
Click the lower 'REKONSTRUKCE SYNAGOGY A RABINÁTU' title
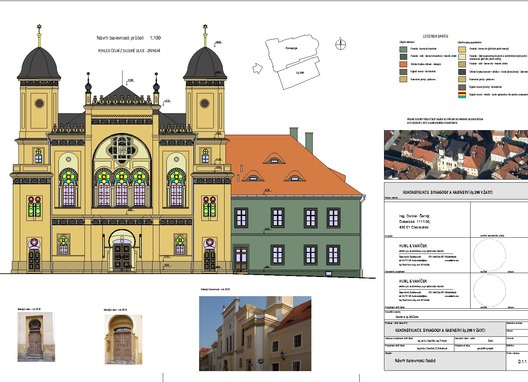tap(440, 330)
